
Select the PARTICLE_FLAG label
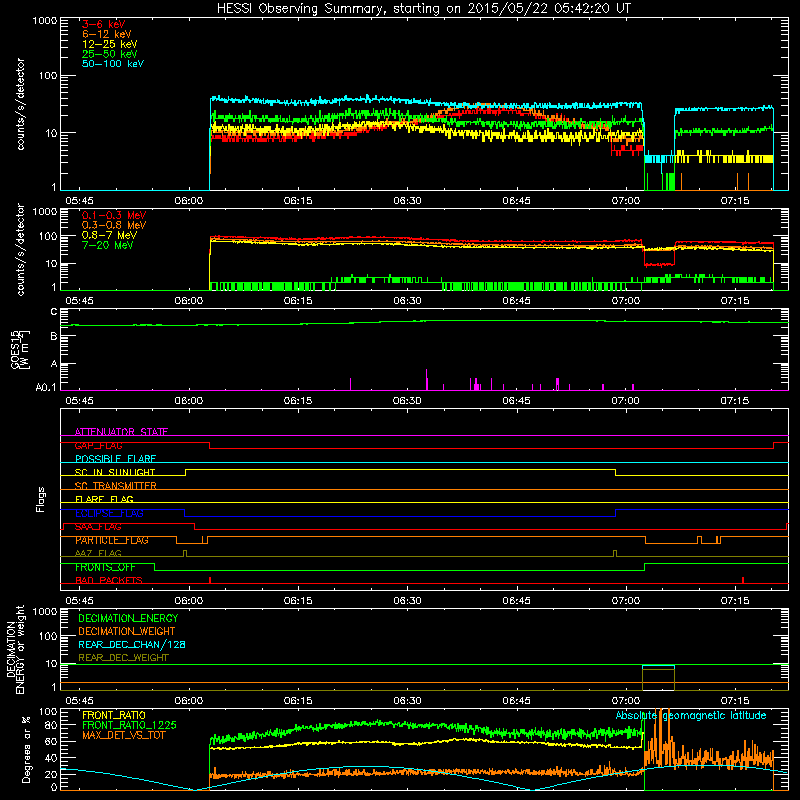coord(112,540)
